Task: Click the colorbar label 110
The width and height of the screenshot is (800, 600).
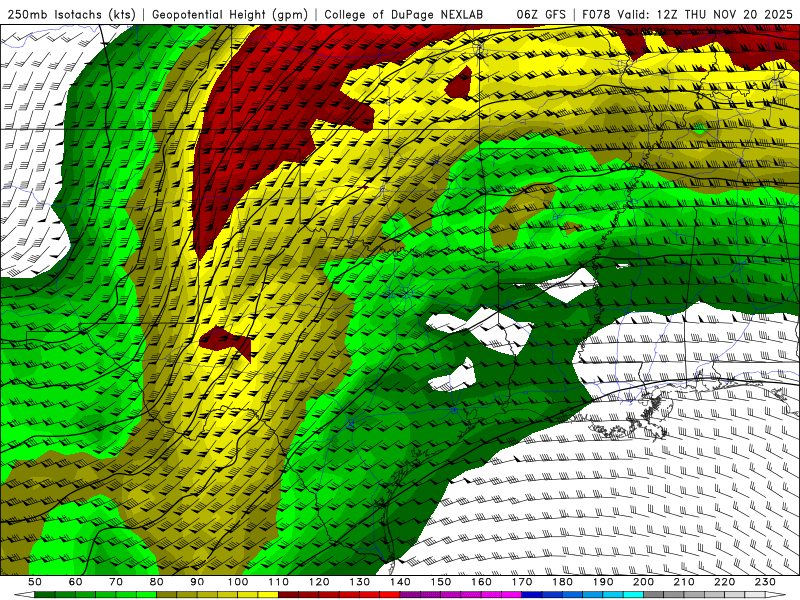Action: coord(279,582)
